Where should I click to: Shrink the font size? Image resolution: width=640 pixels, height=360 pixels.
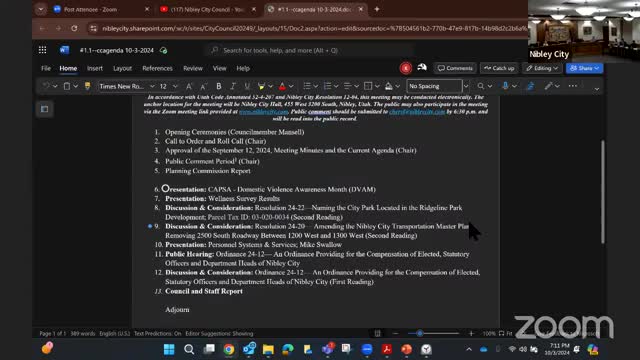[203, 86]
